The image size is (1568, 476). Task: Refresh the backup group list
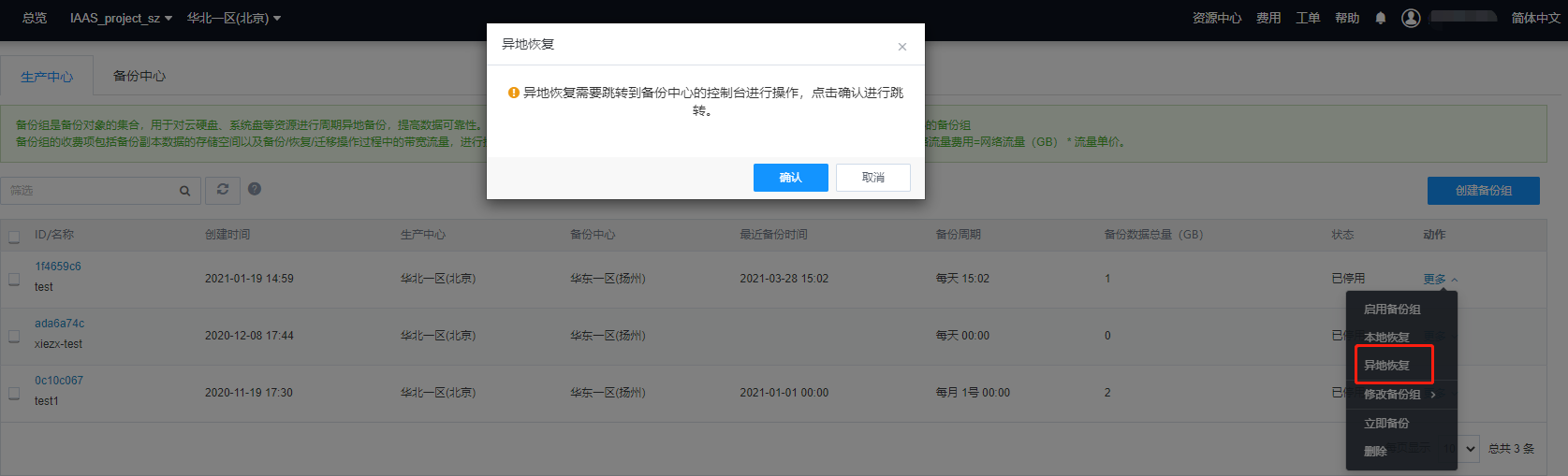point(223,190)
